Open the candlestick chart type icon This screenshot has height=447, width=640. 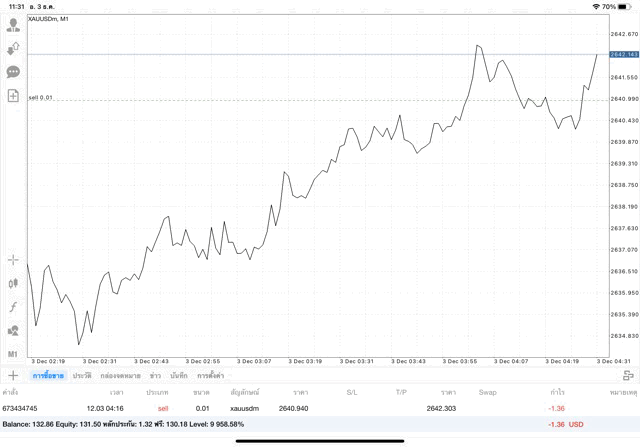[x=13, y=283]
